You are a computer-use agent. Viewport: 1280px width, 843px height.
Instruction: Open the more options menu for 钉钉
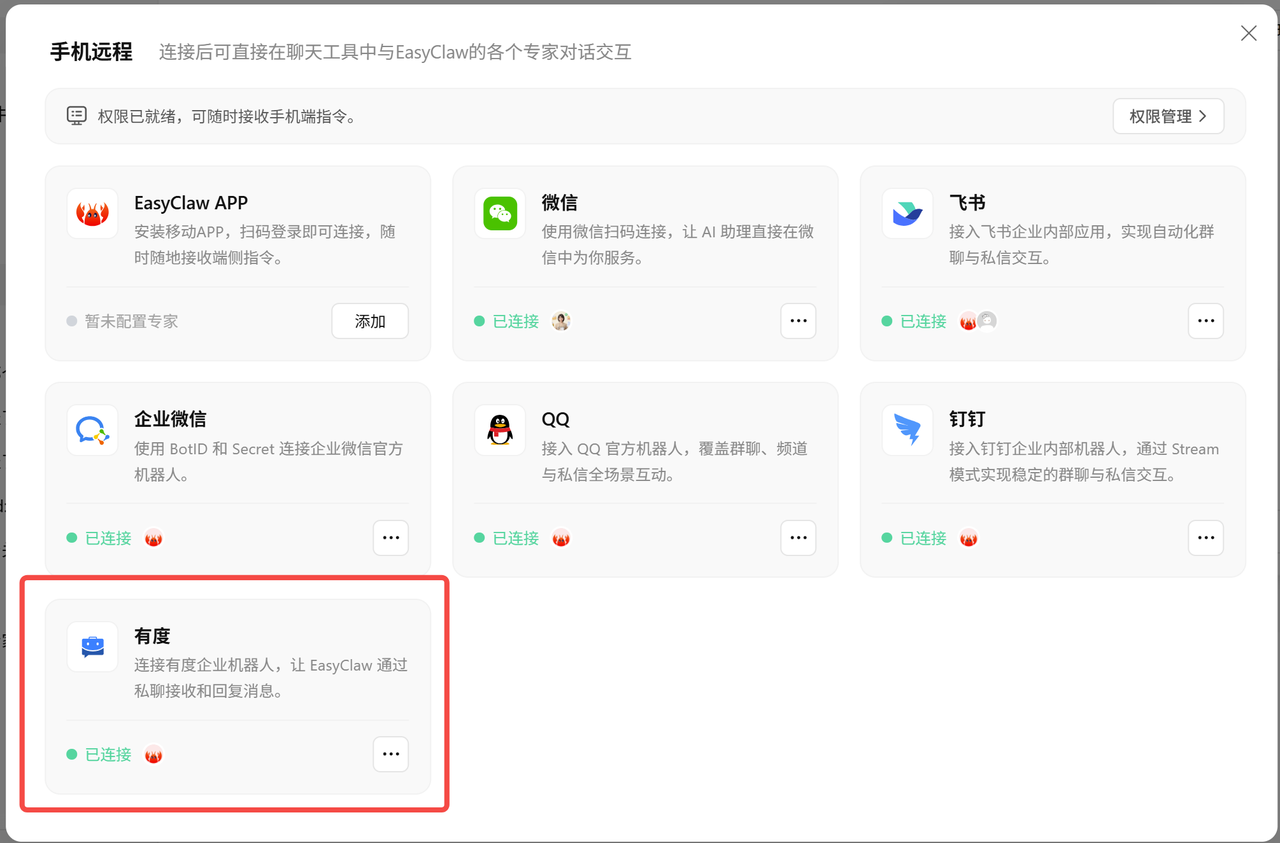[1206, 538]
